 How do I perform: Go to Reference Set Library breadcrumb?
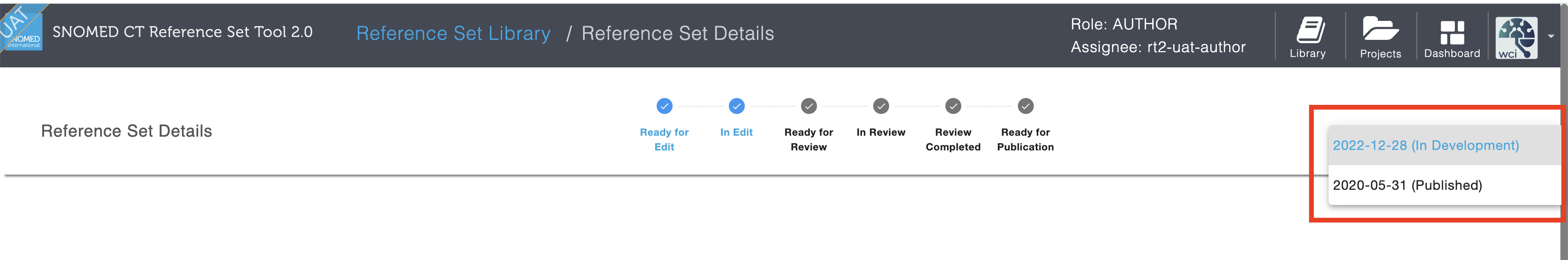pyautogui.click(x=453, y=33)
